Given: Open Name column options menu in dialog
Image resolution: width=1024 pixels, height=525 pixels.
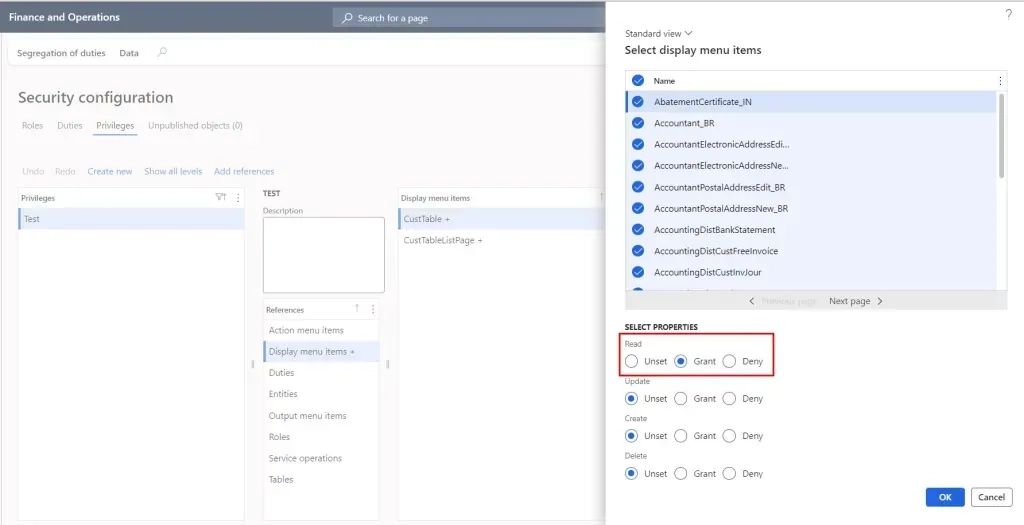Looking at the screenshot, I should (1000, 81).
